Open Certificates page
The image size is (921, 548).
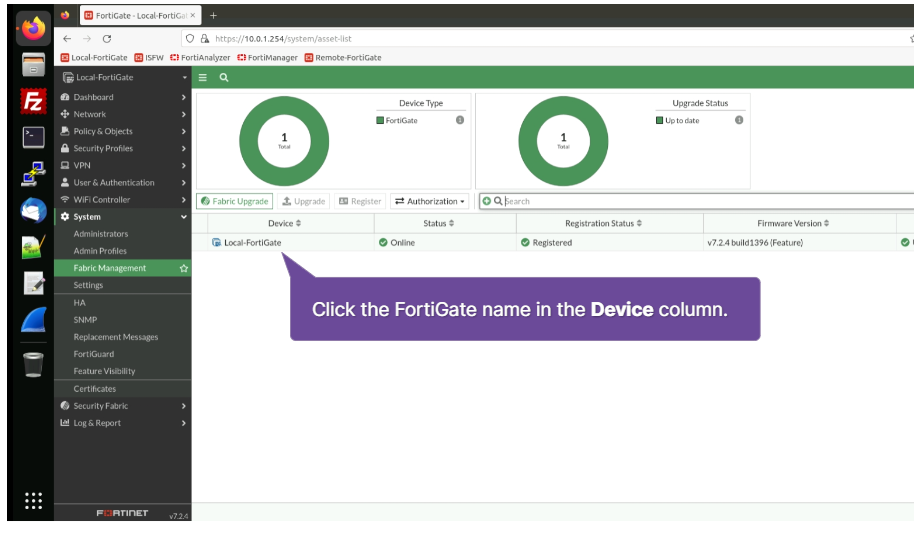pyautogui.click(x=95, y=389)
